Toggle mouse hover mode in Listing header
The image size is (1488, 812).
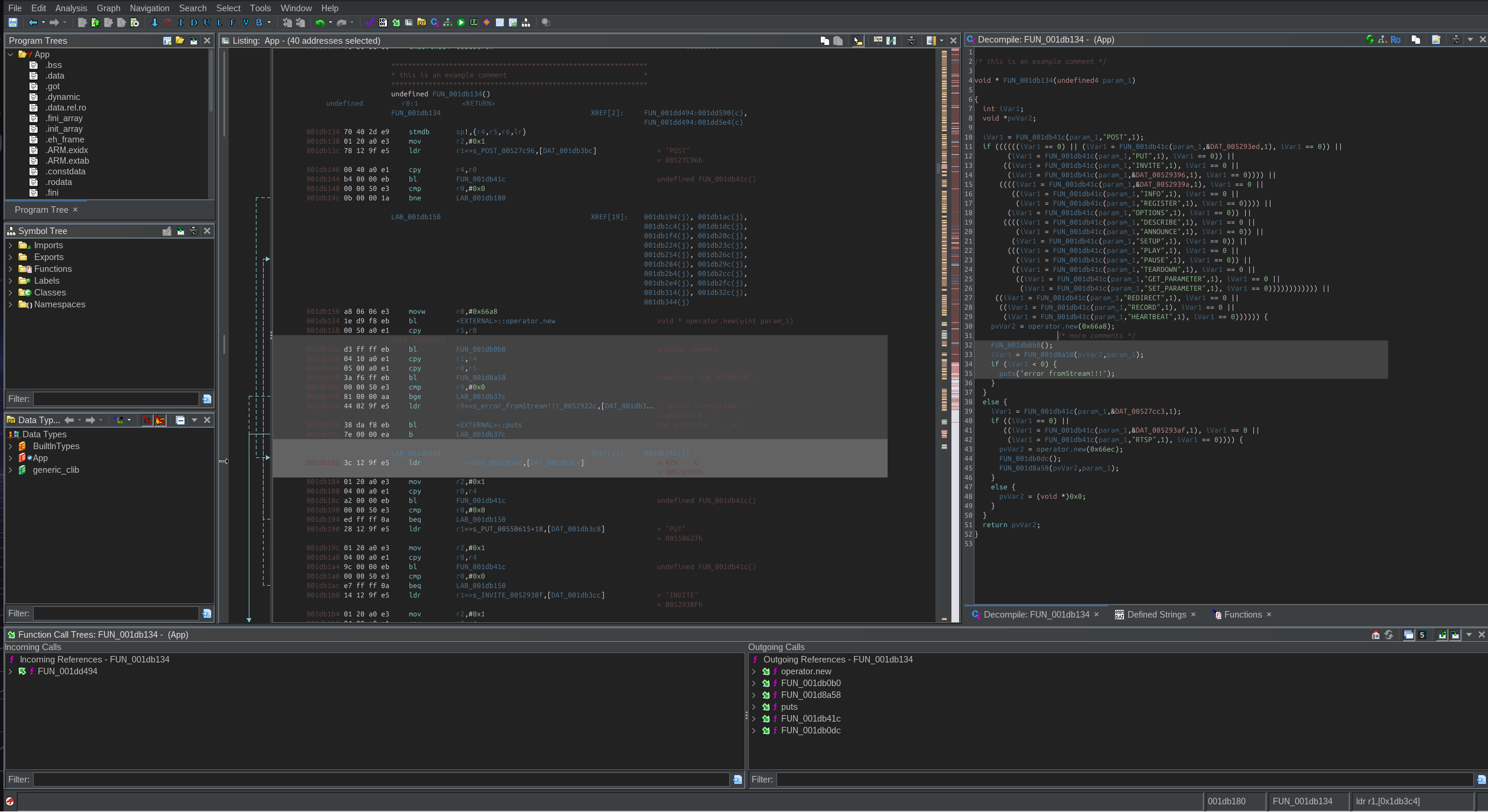pyautogui.click(x=857, y=40)
